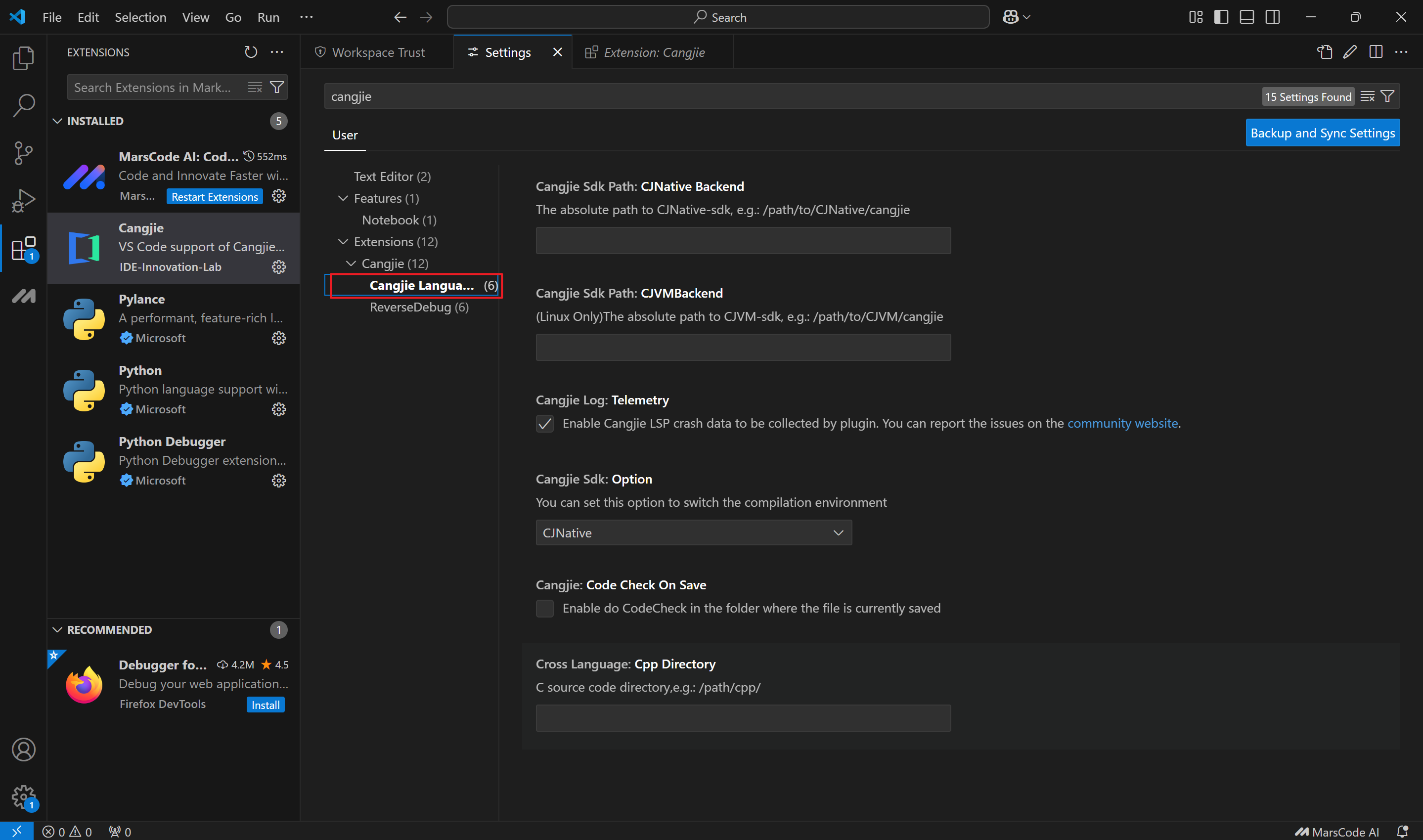Close the Settings tab

pos(558,52)
